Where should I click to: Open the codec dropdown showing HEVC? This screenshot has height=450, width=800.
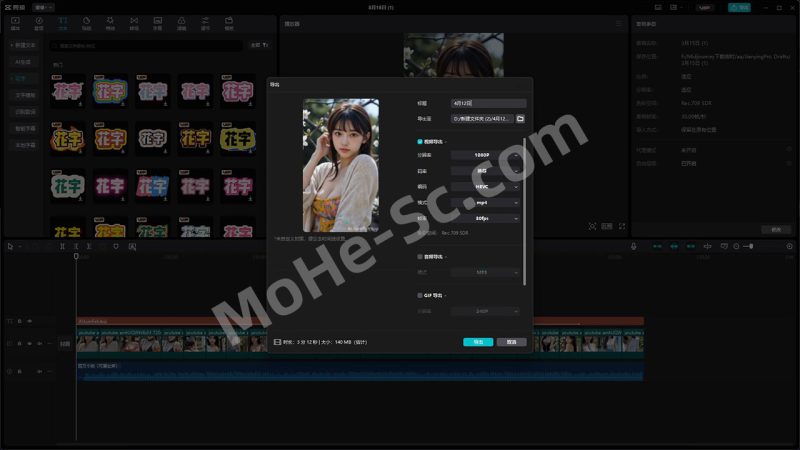coord(485,187)
